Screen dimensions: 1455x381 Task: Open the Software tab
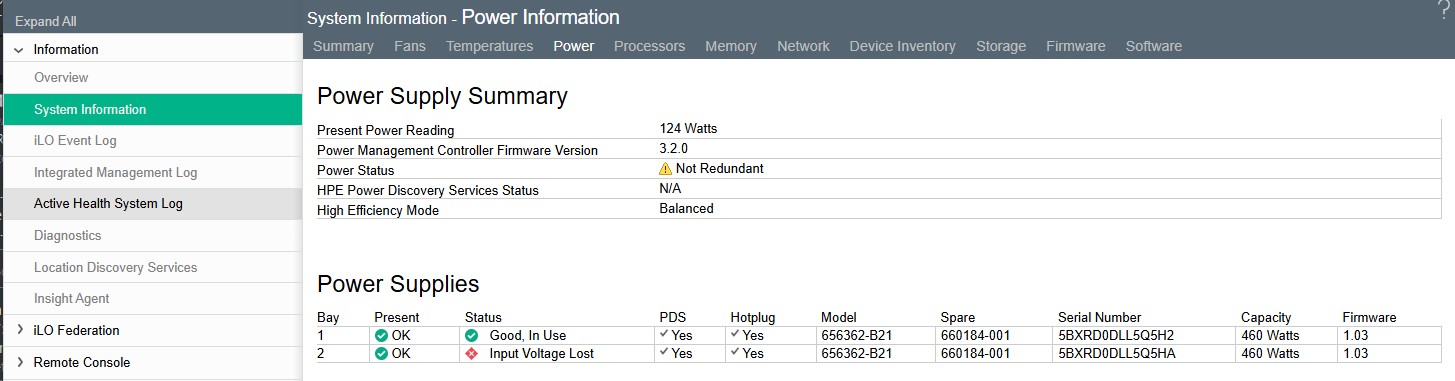pyautogui.click(x=1154, y=46)
